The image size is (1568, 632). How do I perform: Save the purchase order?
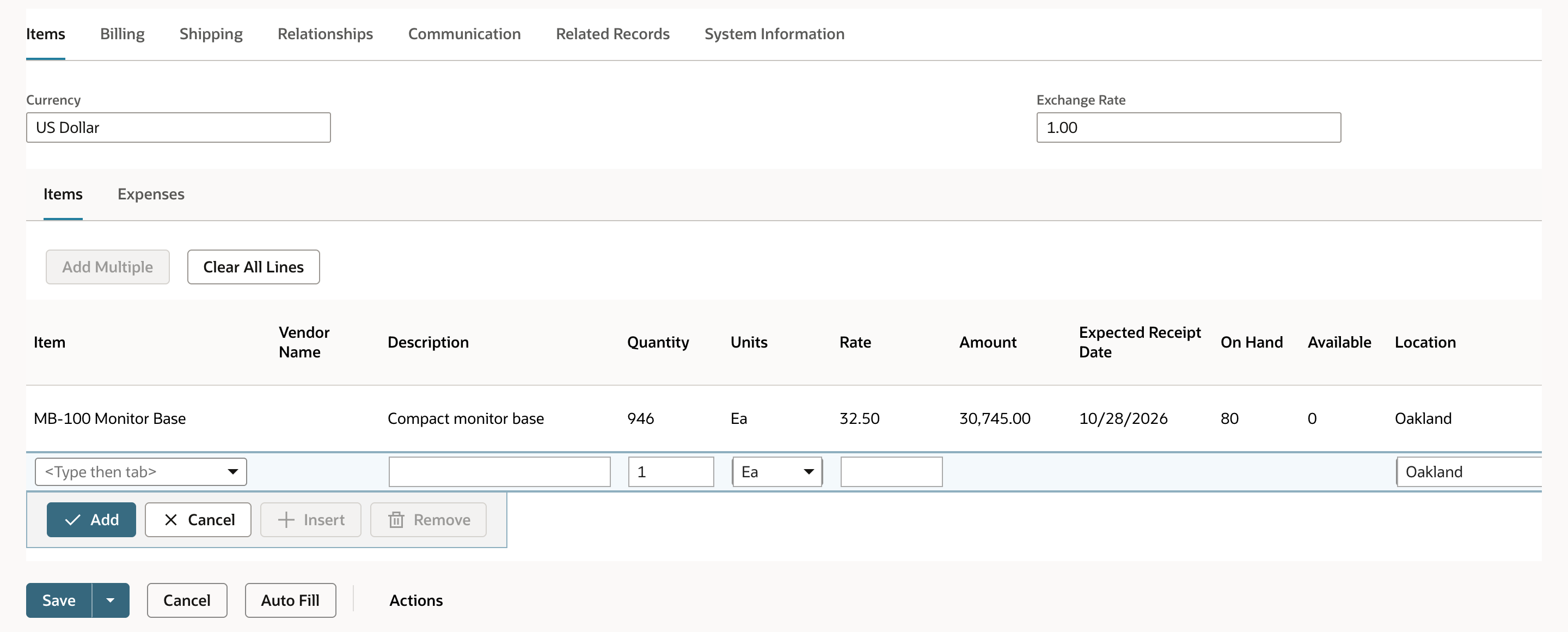tap(59, 600)
